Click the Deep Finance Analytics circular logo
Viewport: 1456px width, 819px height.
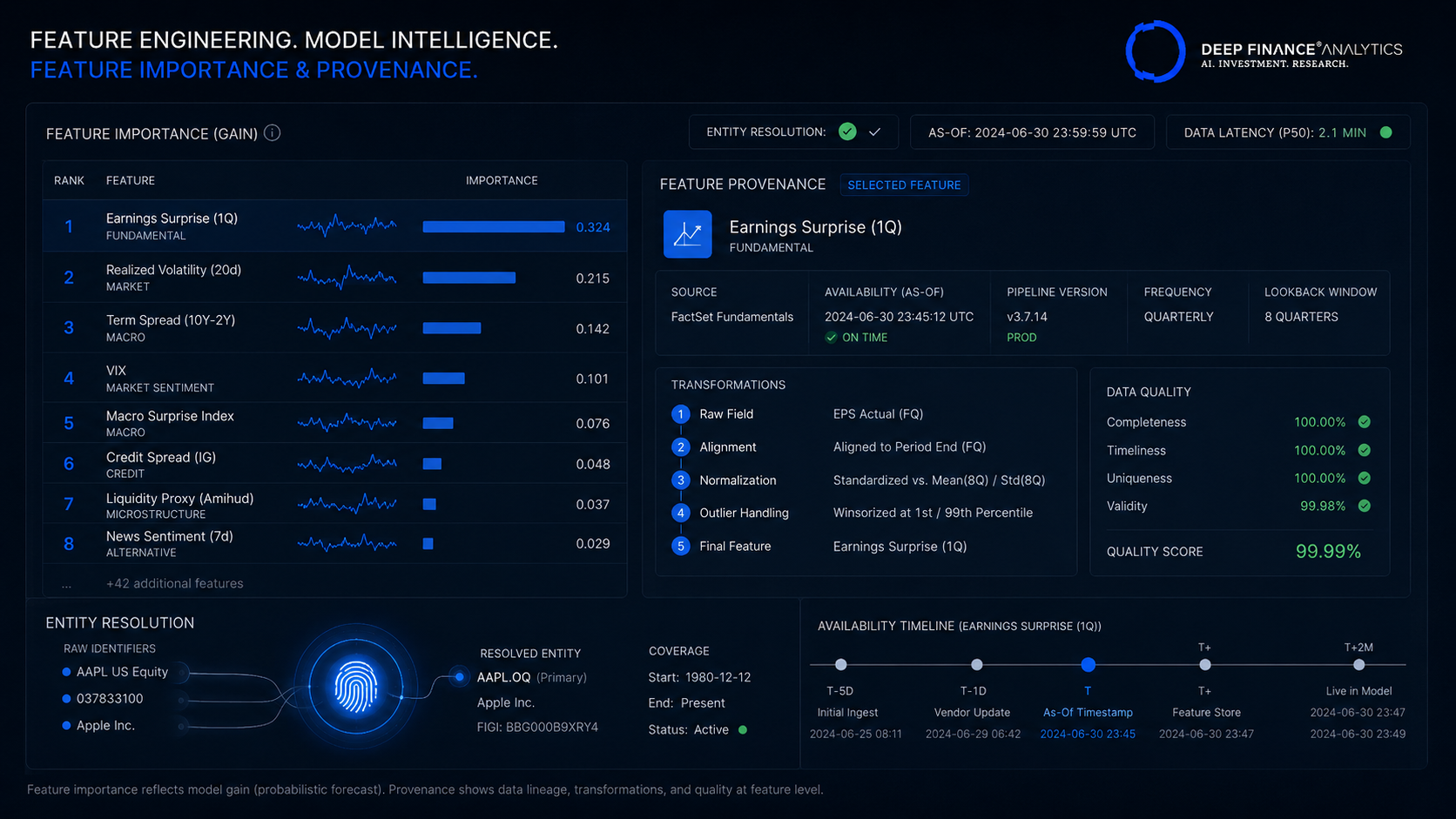pyautogui.click(x=1156, y=51)
